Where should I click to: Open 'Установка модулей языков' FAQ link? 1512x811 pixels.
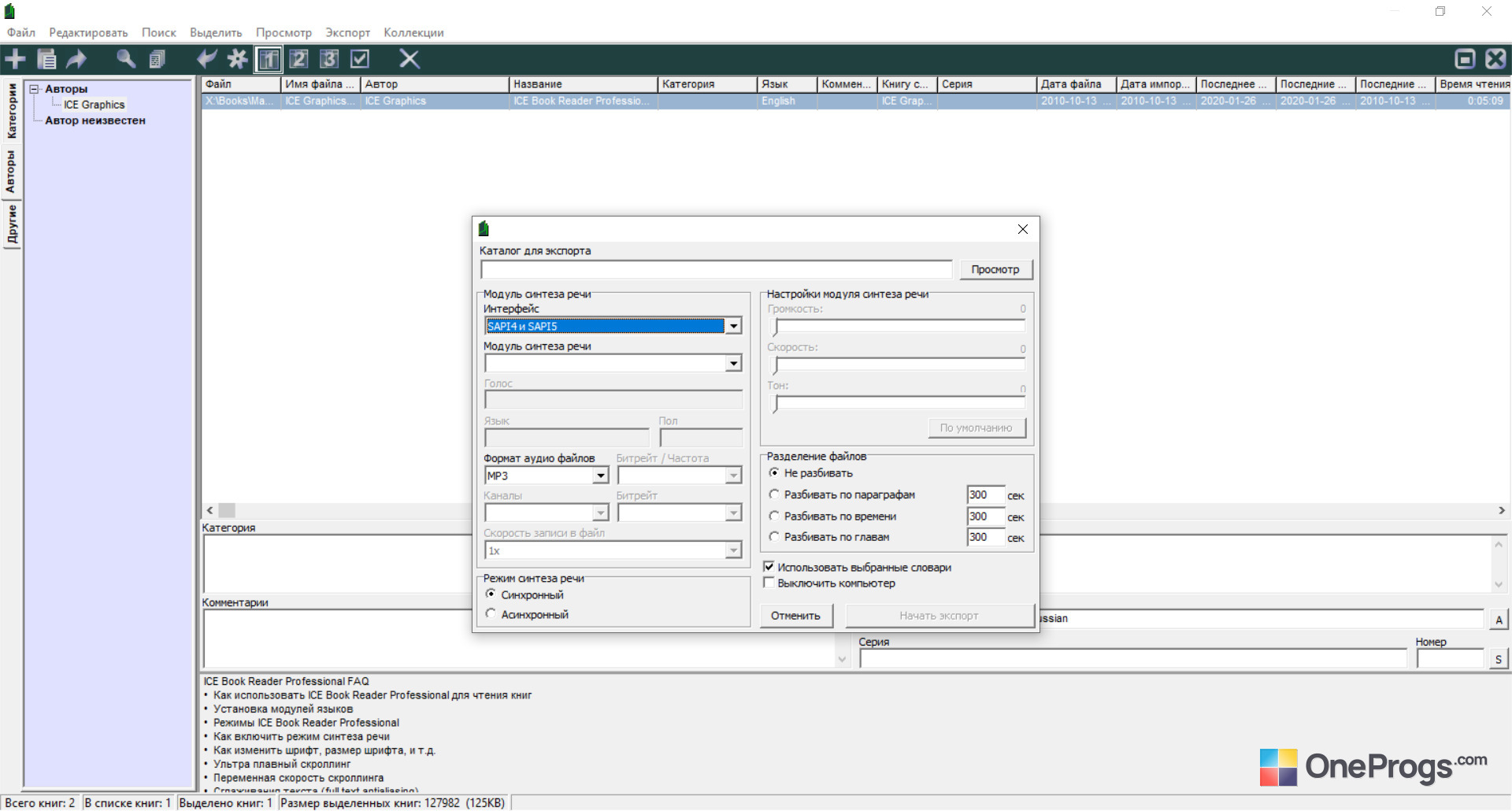(x=283, y=709)
